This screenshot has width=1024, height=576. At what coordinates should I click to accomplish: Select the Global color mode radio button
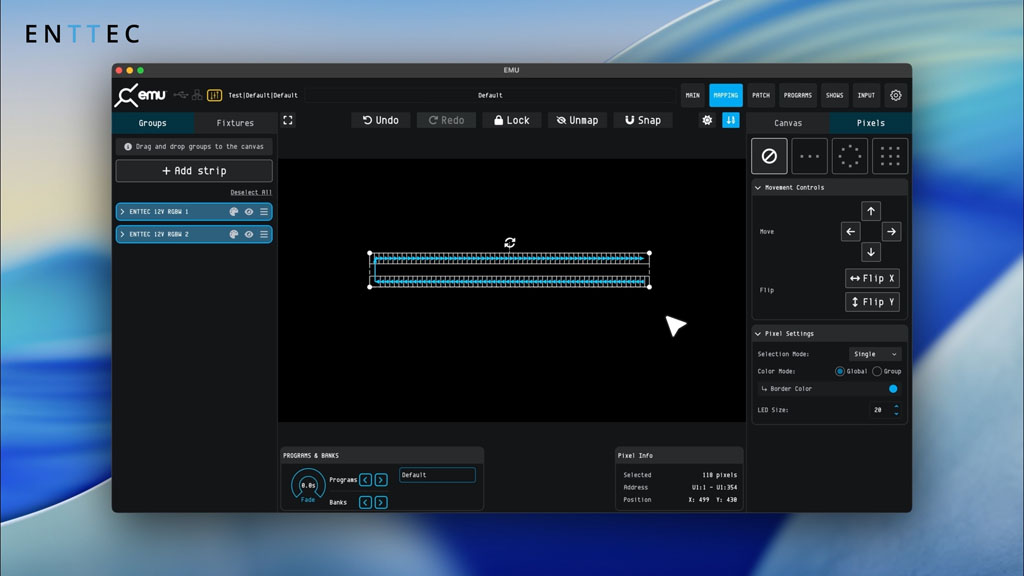pyautogui.click(x=840, y=371)
